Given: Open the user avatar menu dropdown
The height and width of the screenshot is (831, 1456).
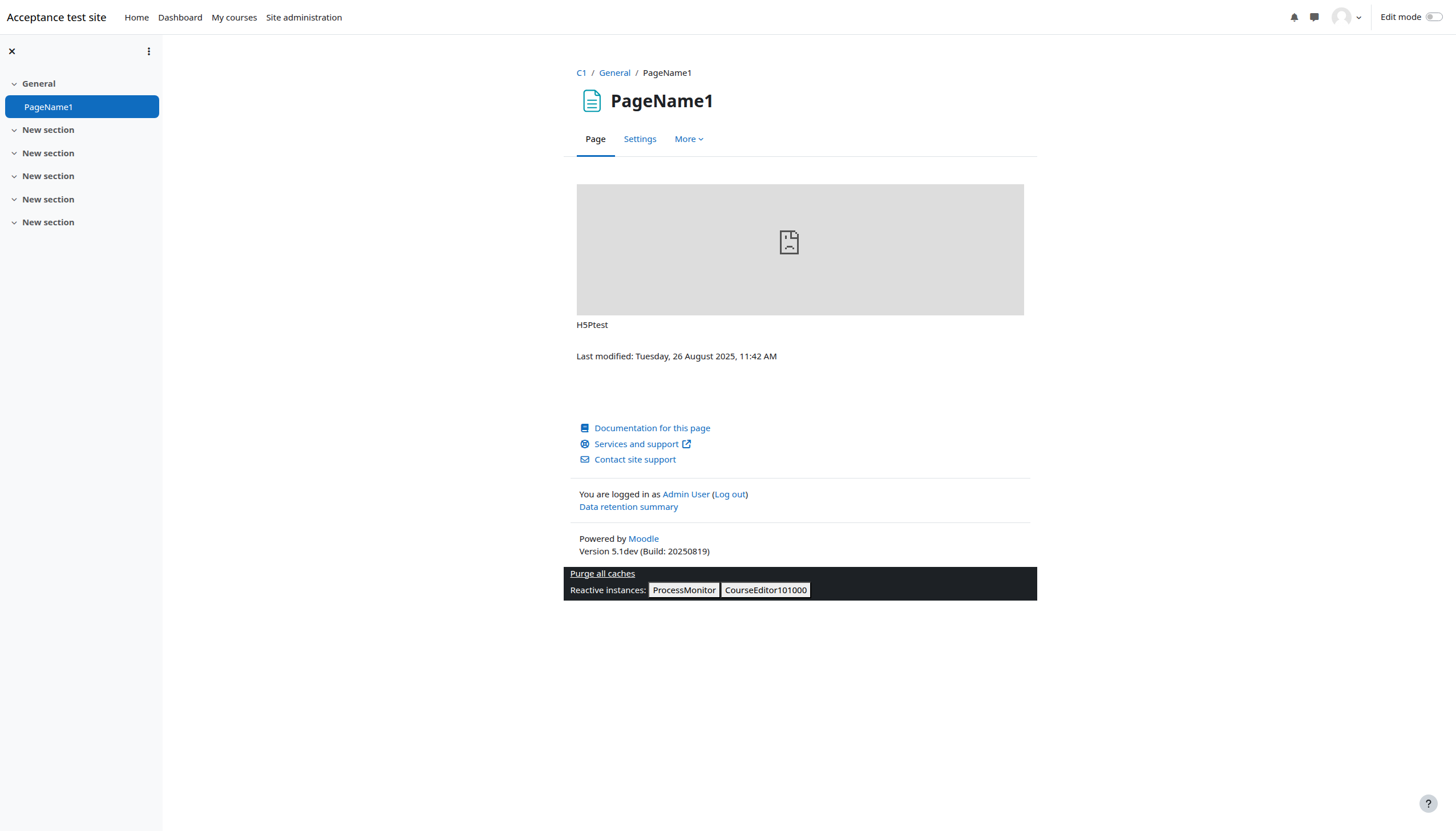Looking at the screenshot, I should click(x=1346, y=17).
